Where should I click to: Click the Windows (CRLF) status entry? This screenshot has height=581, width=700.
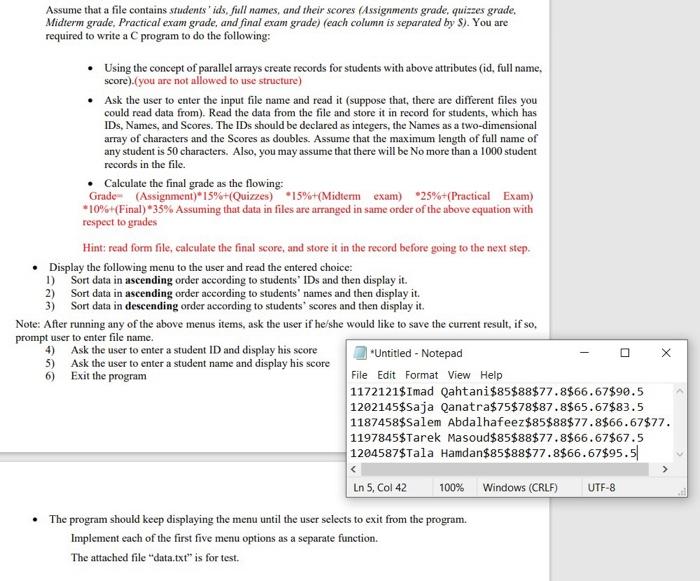point(520,487)
